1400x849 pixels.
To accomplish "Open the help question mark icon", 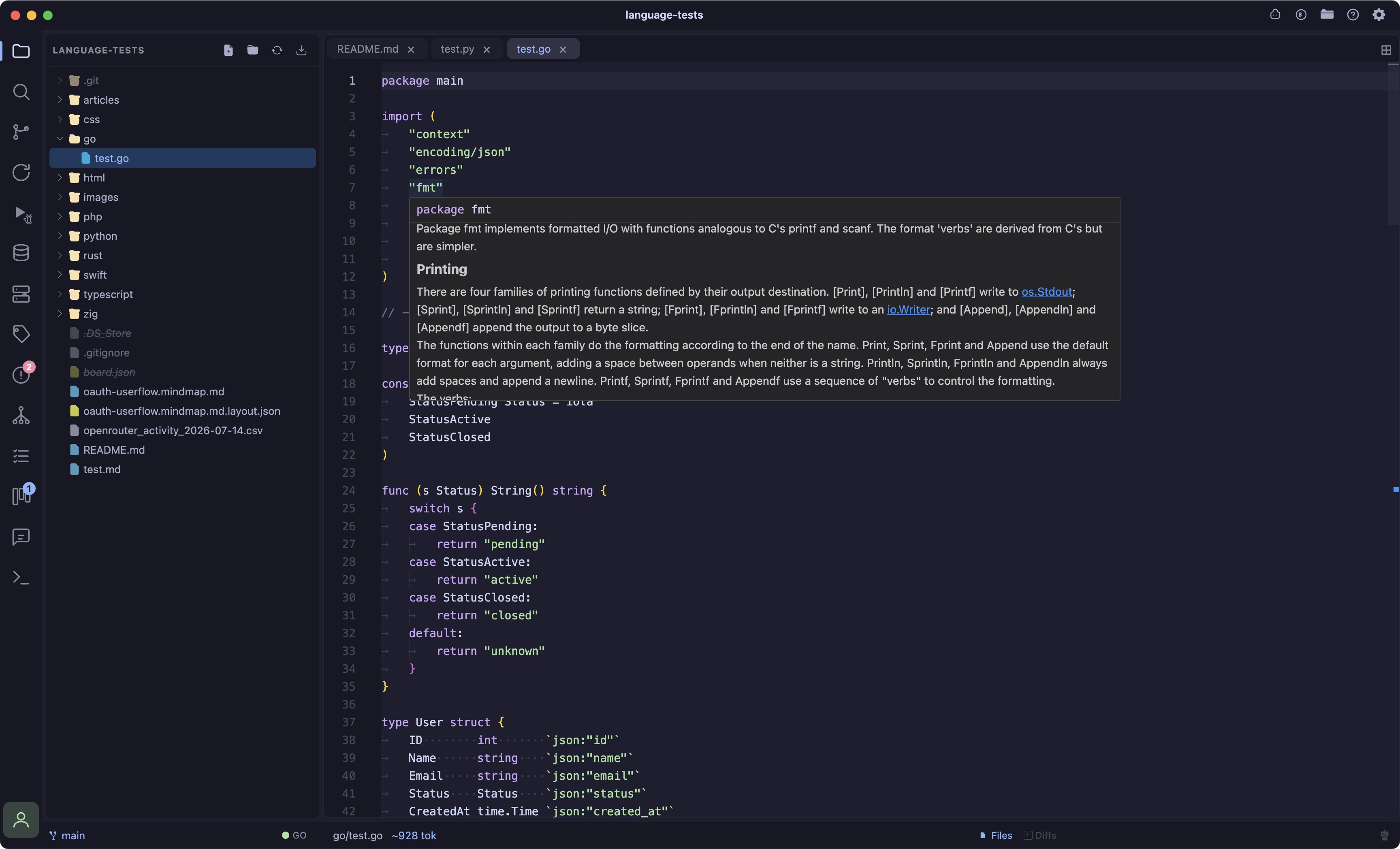I will coord(1353,15).
